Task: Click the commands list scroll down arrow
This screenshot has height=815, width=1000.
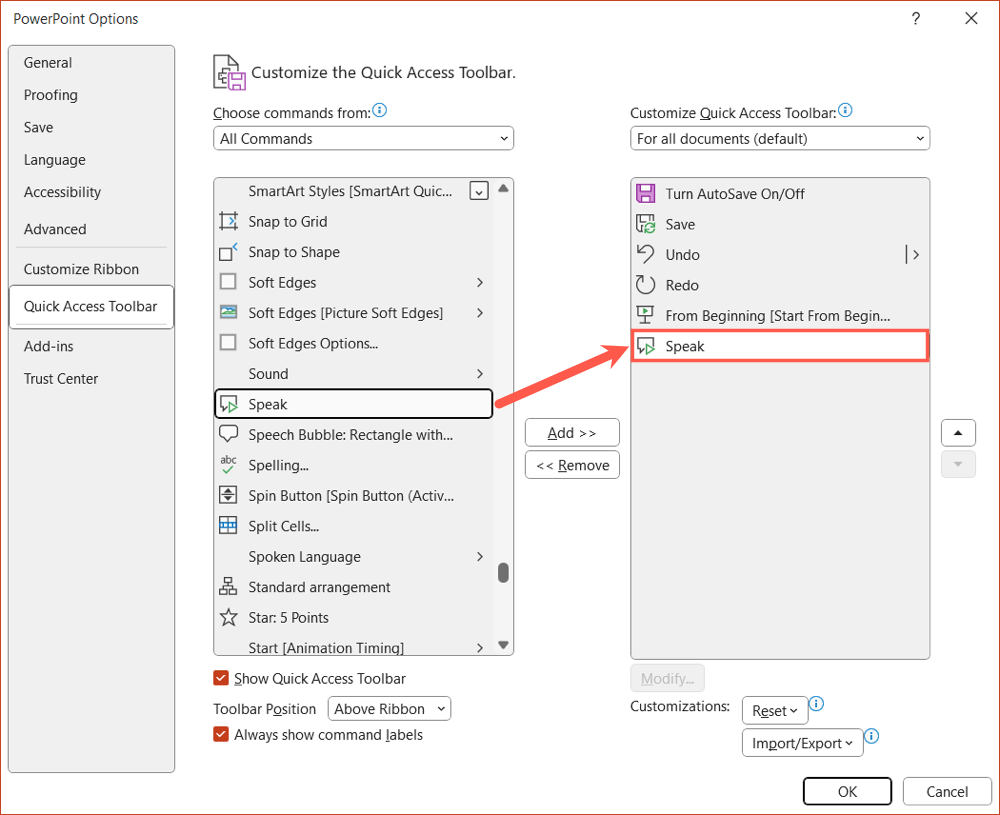Action: click(503, 645)
